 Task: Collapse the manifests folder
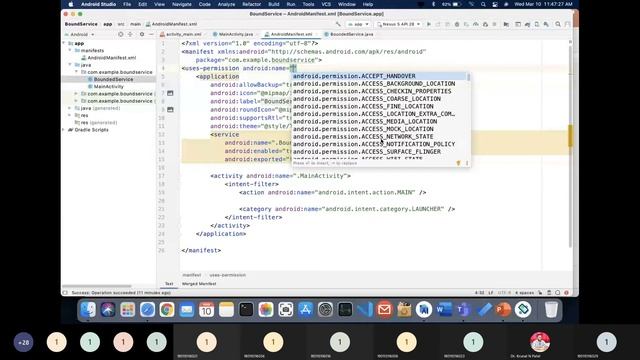pyautogui.click(x=70, y=50)
